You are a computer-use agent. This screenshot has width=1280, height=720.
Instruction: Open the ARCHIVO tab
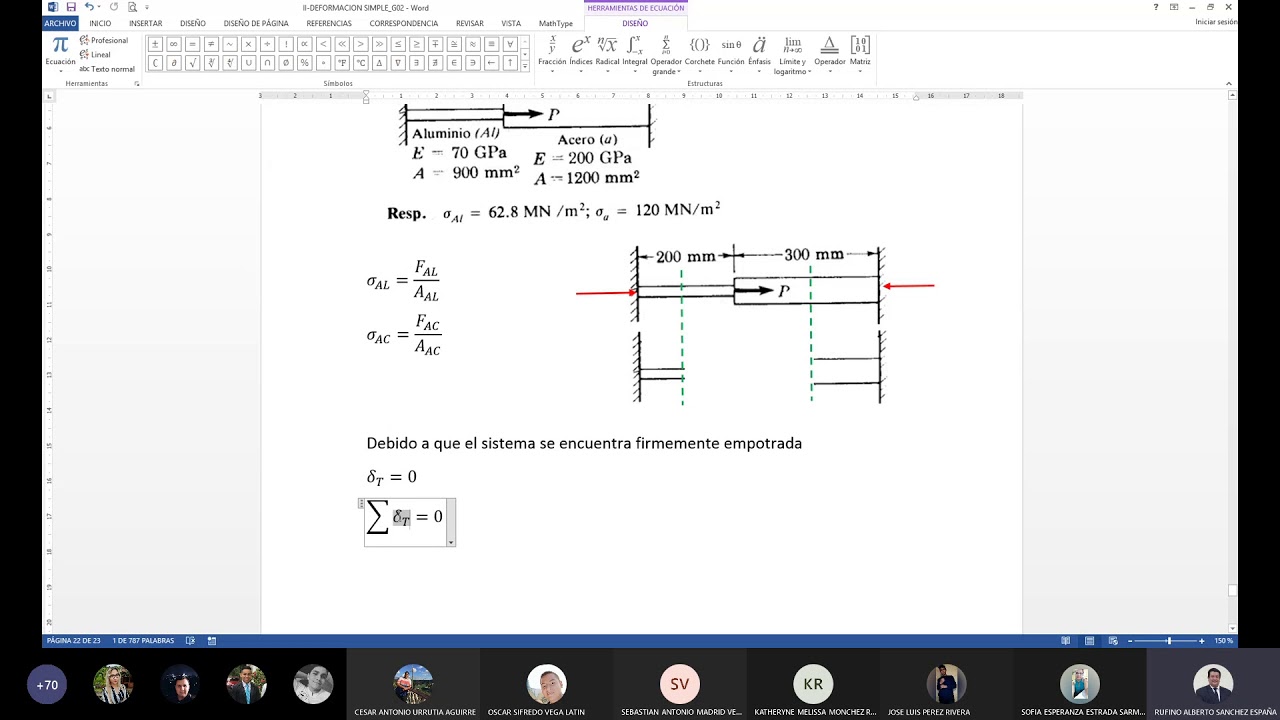pyautogui.click(x=60, y=23)
